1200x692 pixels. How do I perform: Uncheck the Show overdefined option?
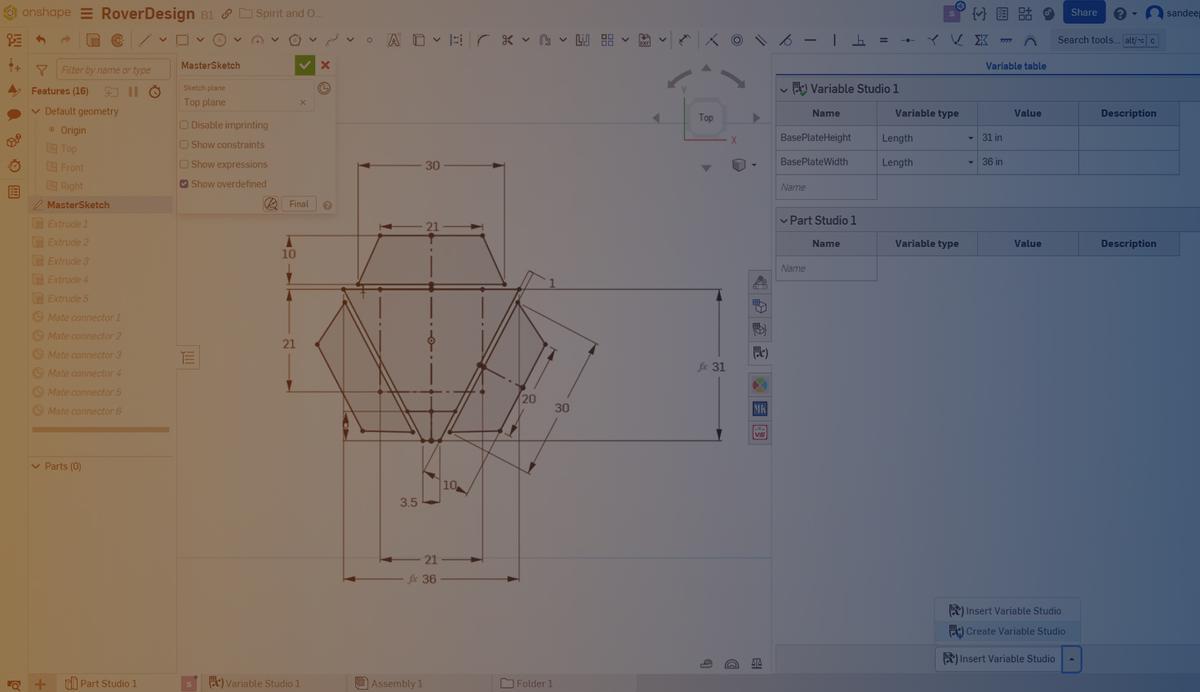183,183
